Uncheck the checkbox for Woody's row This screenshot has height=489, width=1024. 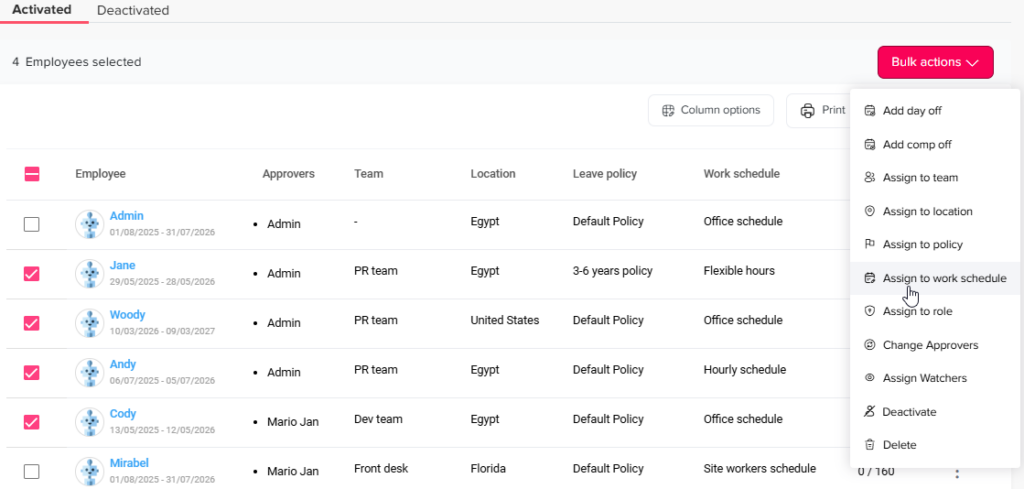coord(31,323)
